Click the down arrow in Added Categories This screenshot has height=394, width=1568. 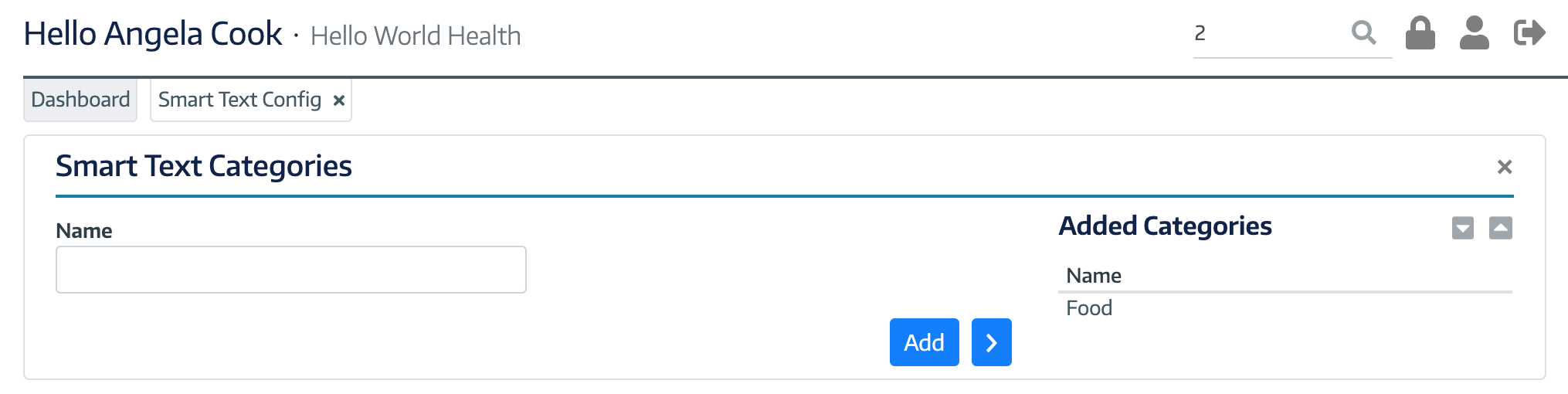tap(1463, 228)
